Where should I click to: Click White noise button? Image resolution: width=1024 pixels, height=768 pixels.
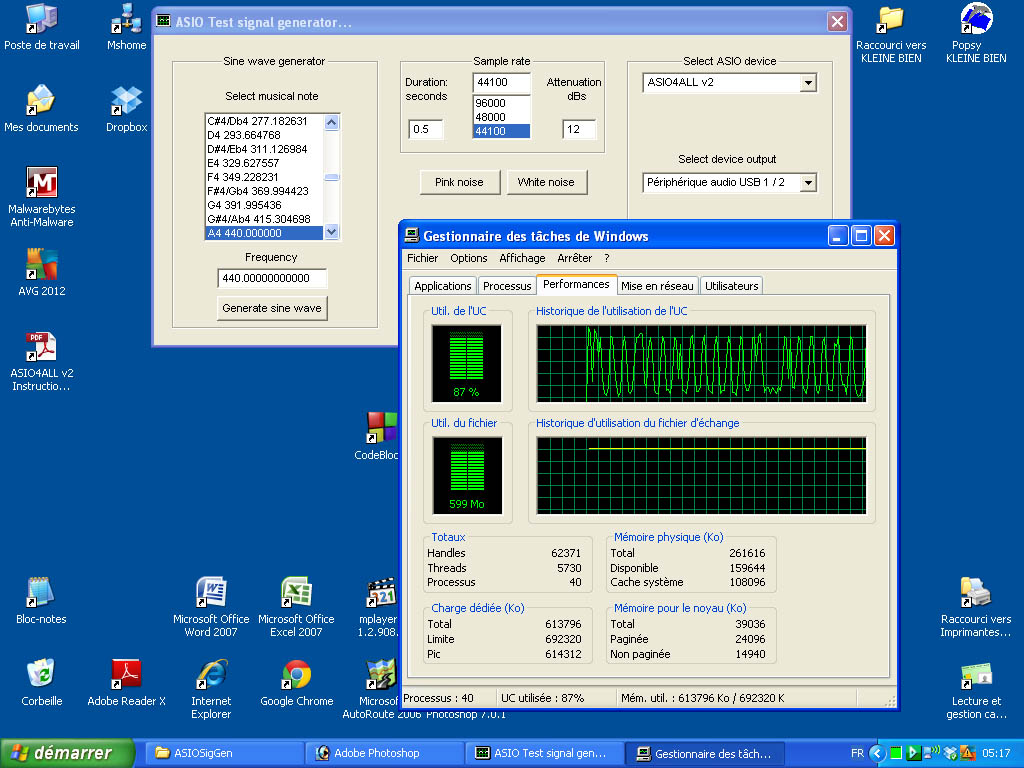(546, 182)
